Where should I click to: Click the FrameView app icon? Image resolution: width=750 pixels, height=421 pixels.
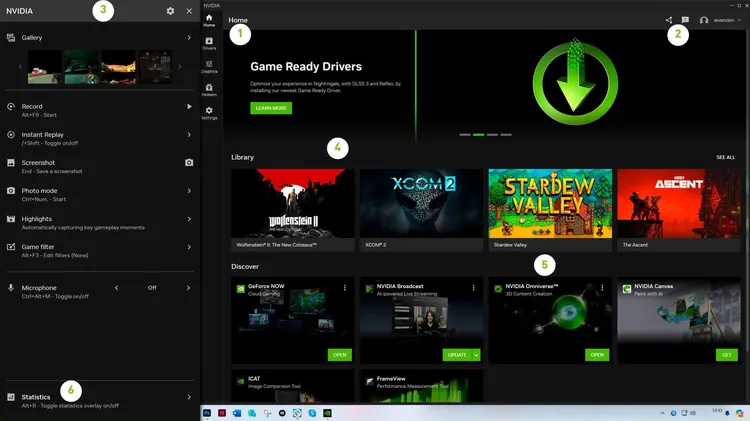tap(369, 381)
